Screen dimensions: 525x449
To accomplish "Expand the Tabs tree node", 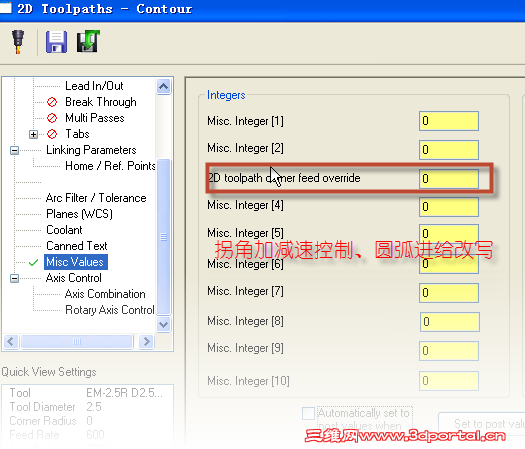I will [33, 134].
